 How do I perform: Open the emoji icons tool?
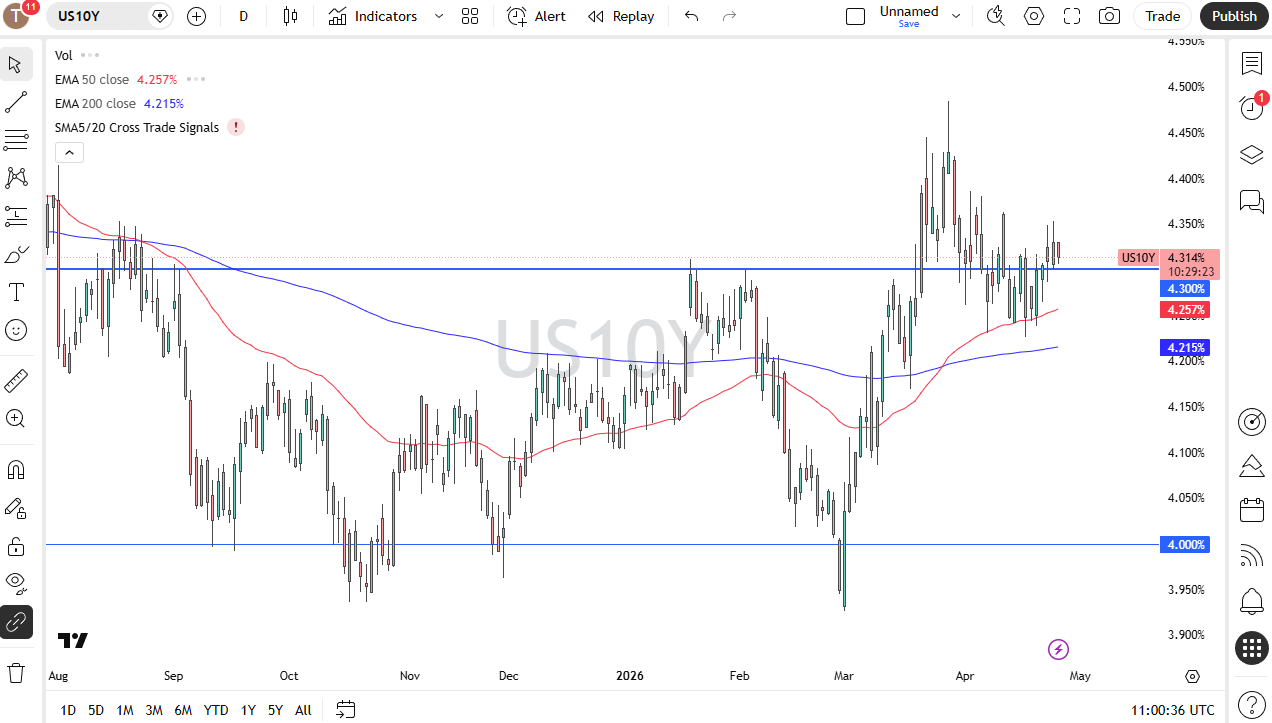click(x=16, y=329)
